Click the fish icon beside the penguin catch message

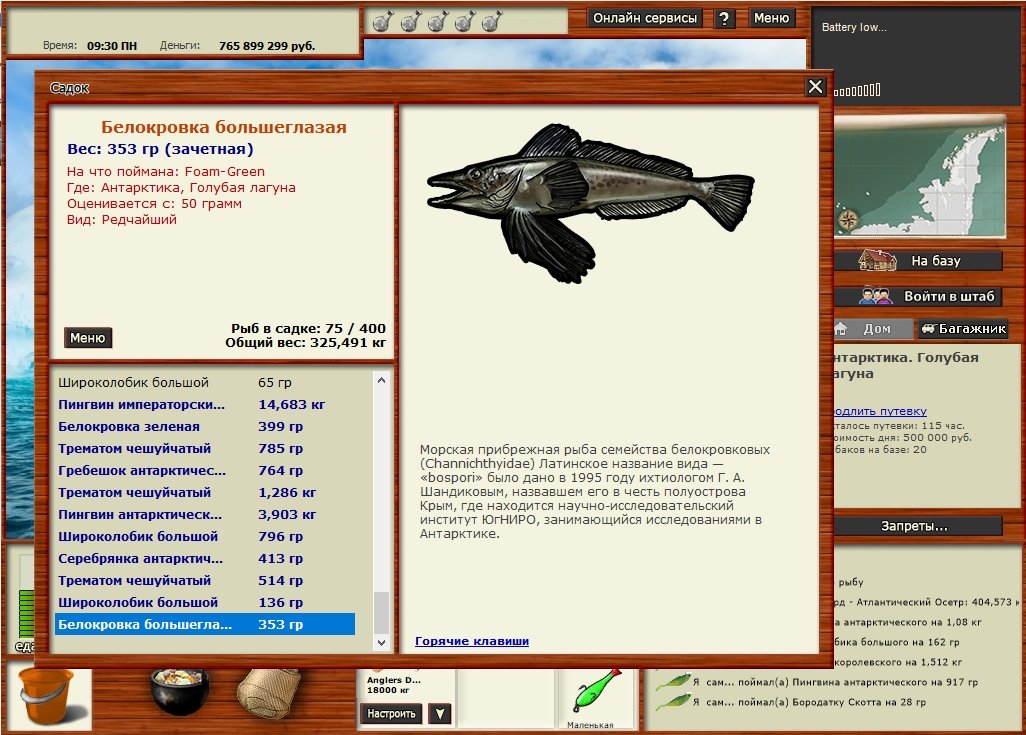672,681
